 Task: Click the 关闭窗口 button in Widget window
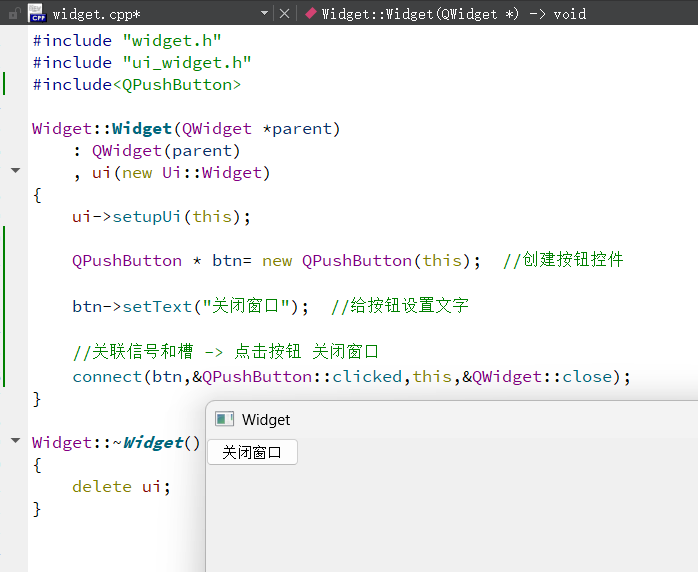tap(252, 452)
